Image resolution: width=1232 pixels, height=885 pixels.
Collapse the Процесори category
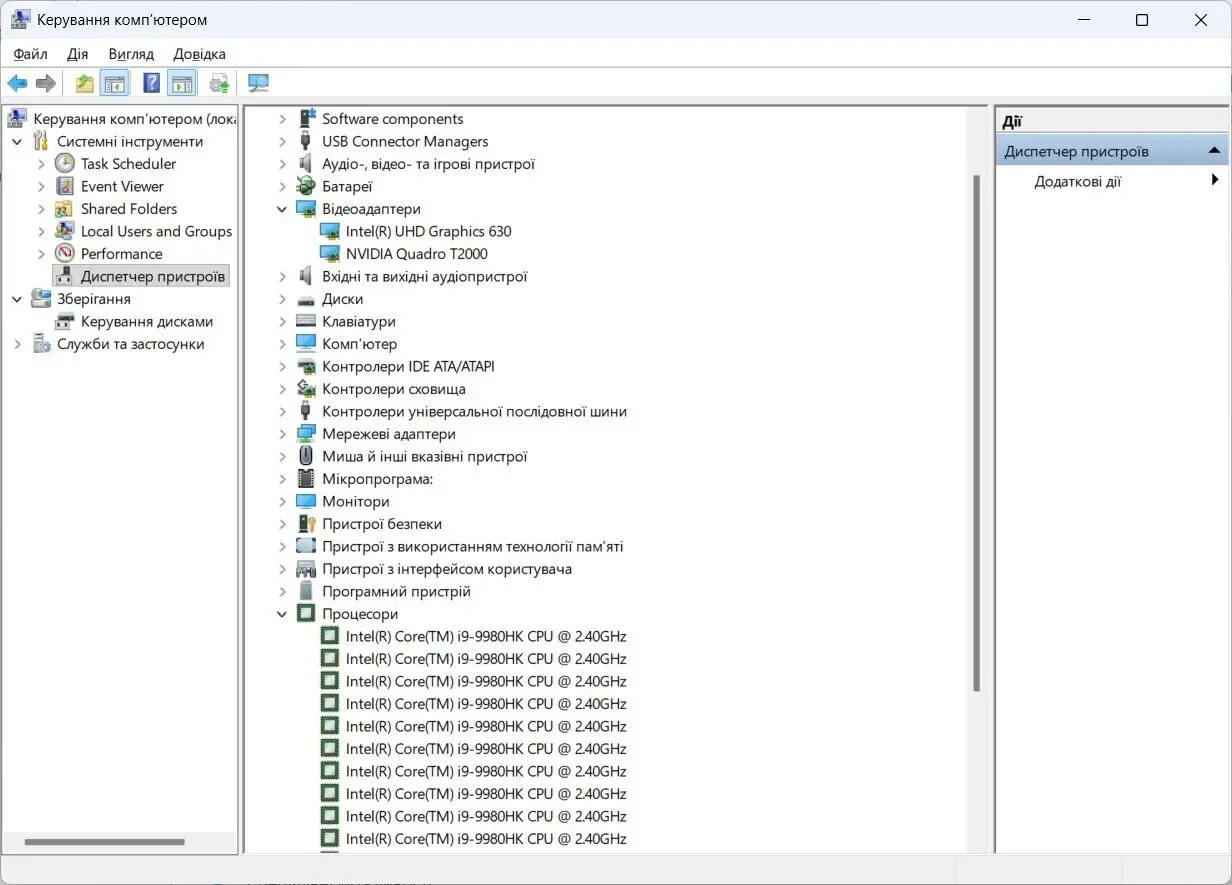click(282, 614)
